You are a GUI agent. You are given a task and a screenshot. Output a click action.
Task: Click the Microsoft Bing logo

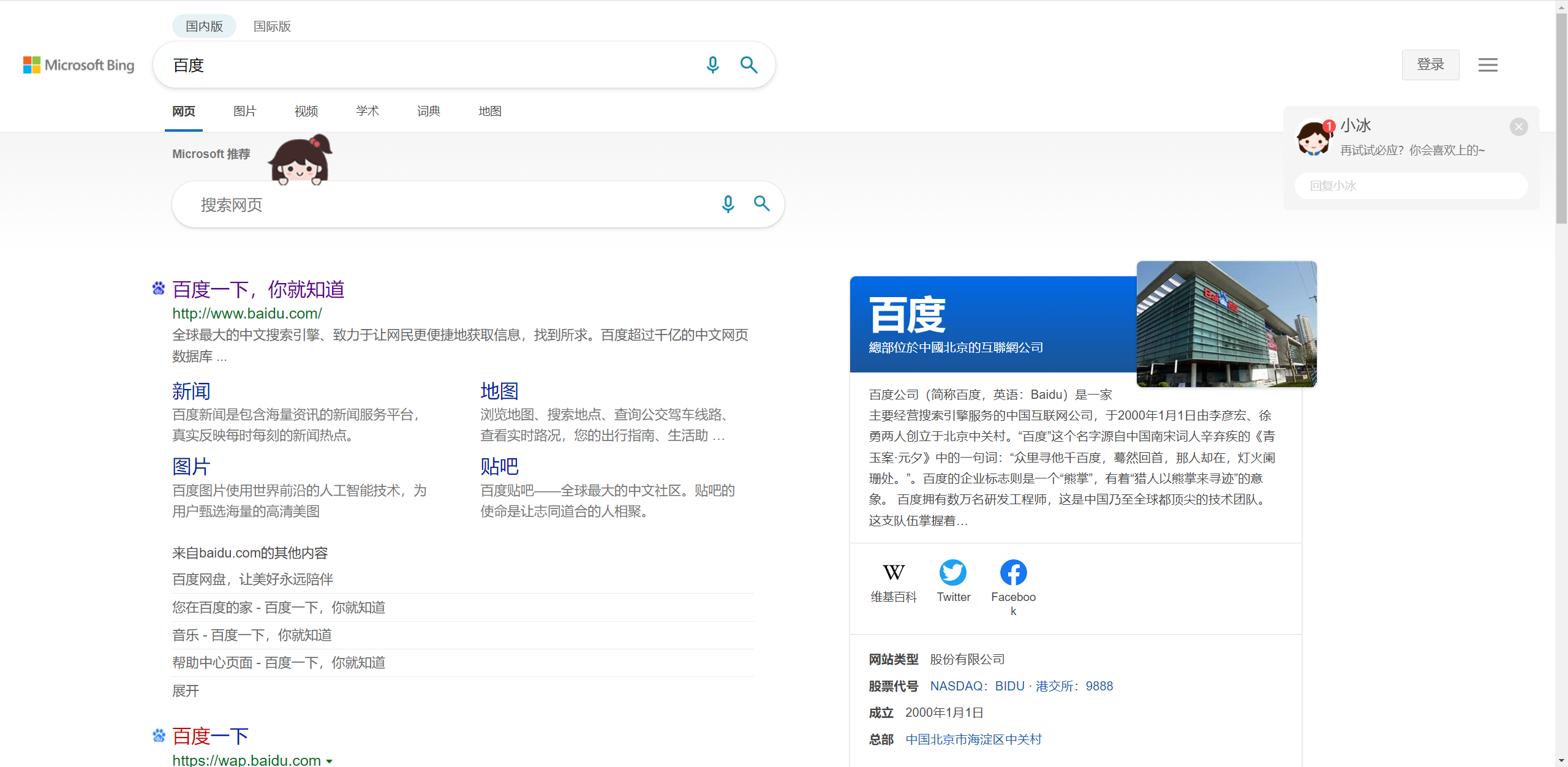click(79, 65)
